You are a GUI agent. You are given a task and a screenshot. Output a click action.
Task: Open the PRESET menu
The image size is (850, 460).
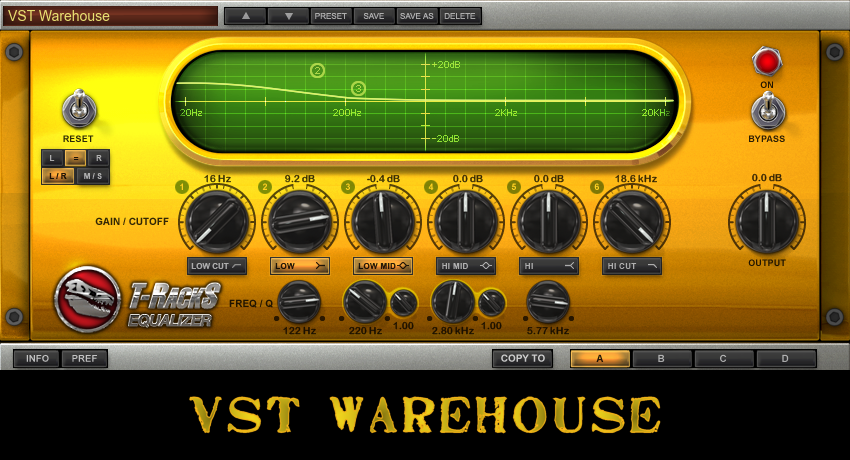330,16
